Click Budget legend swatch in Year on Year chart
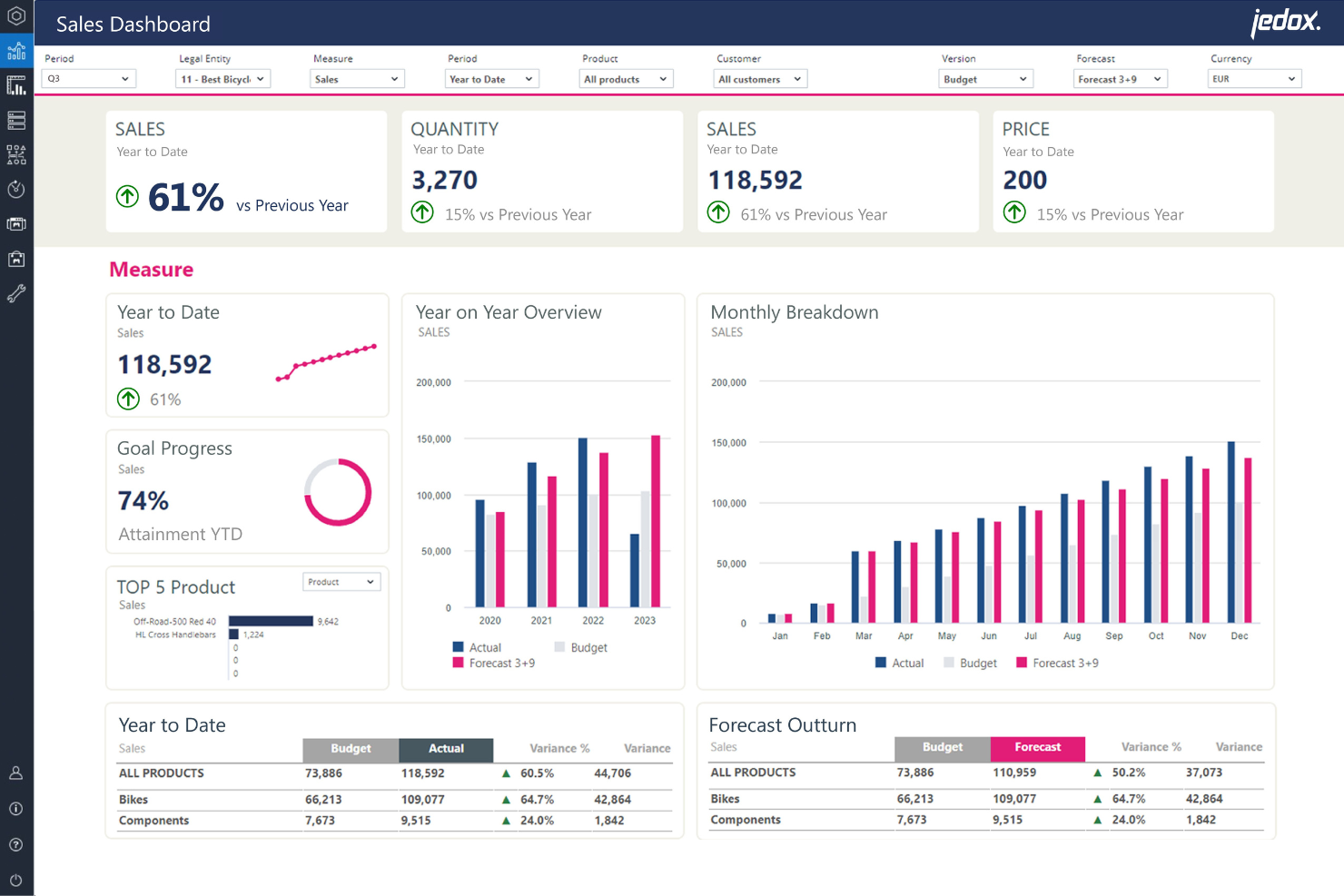Viewport: 1344px width, 896px height. pos(560,647)
